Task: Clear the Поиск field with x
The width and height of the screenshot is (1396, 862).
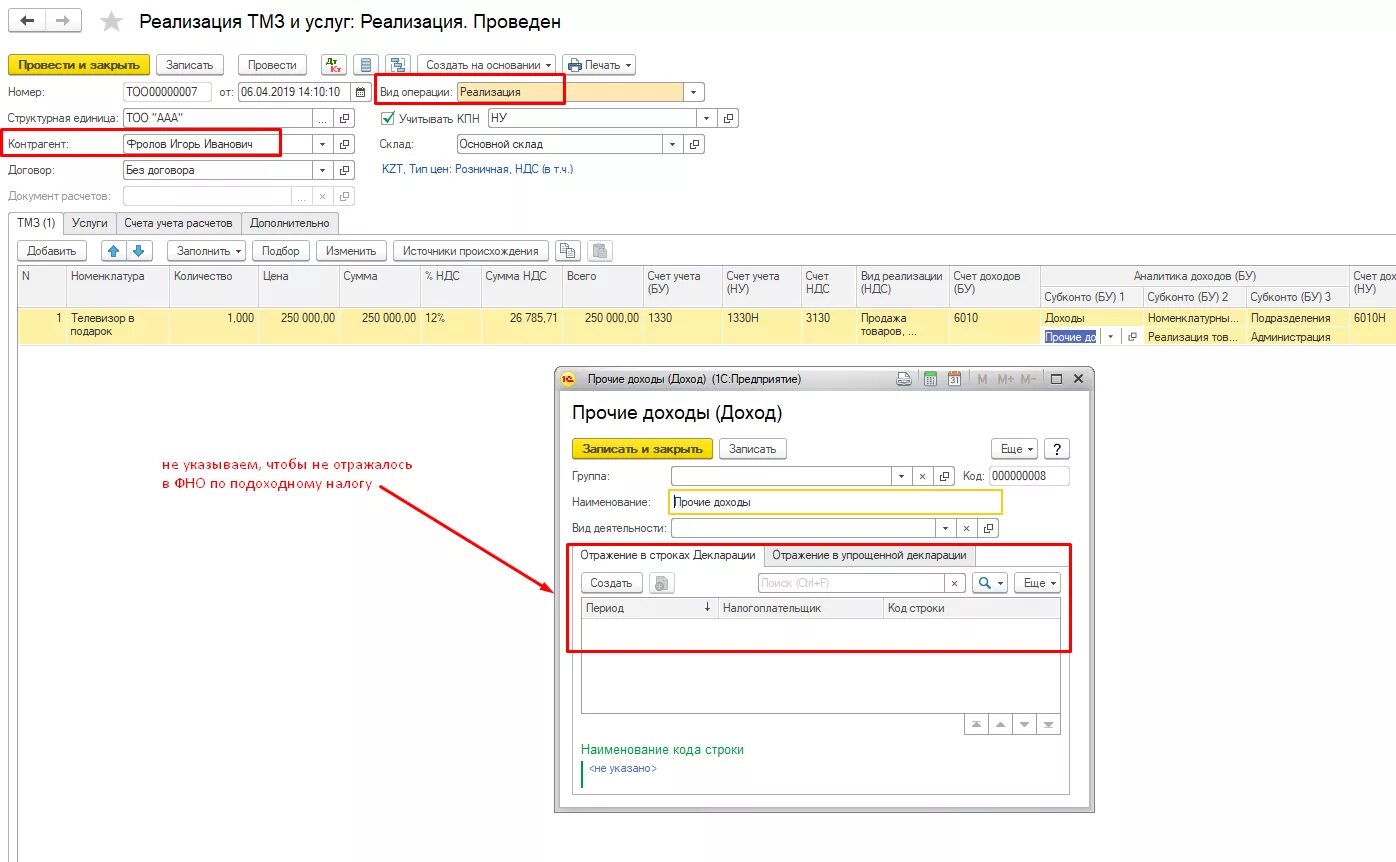Action: (x=955, y=583)
